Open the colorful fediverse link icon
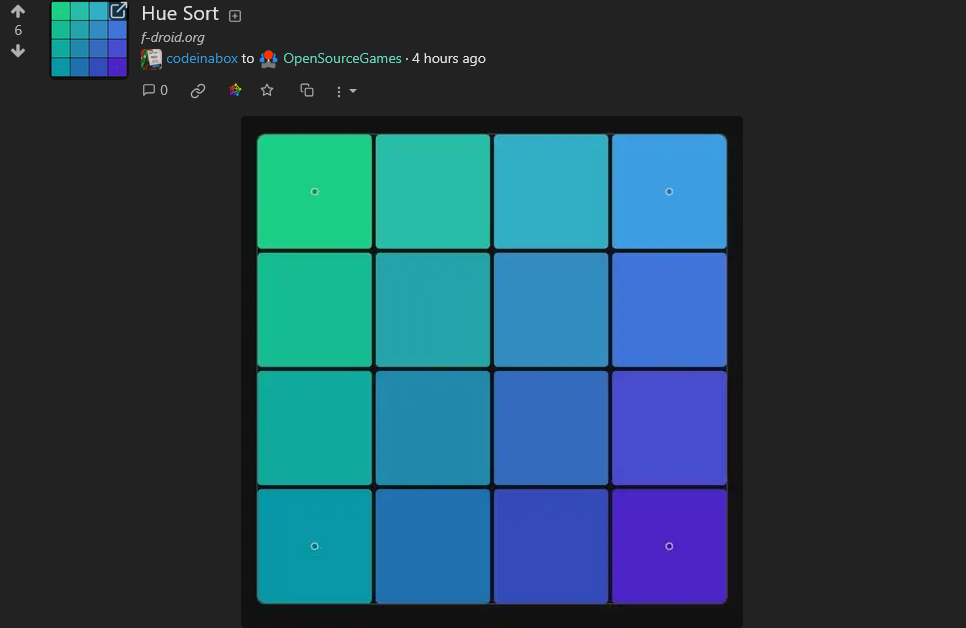Viewport: 966px width, 628px height. click(235, 91)
